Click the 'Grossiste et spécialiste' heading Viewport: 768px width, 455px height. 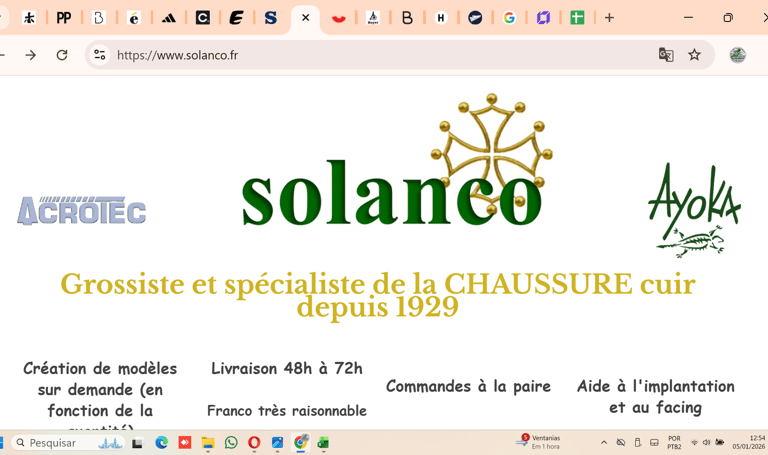pos(378,295)
